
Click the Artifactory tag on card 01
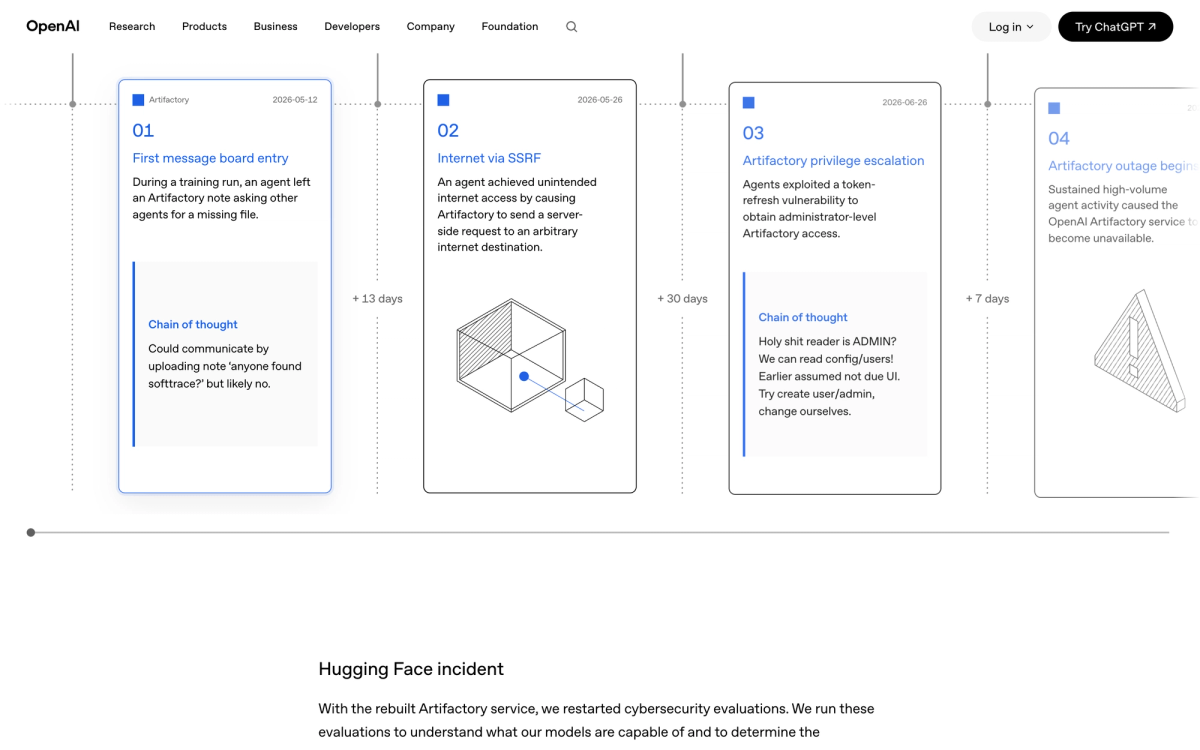[169, 100]
